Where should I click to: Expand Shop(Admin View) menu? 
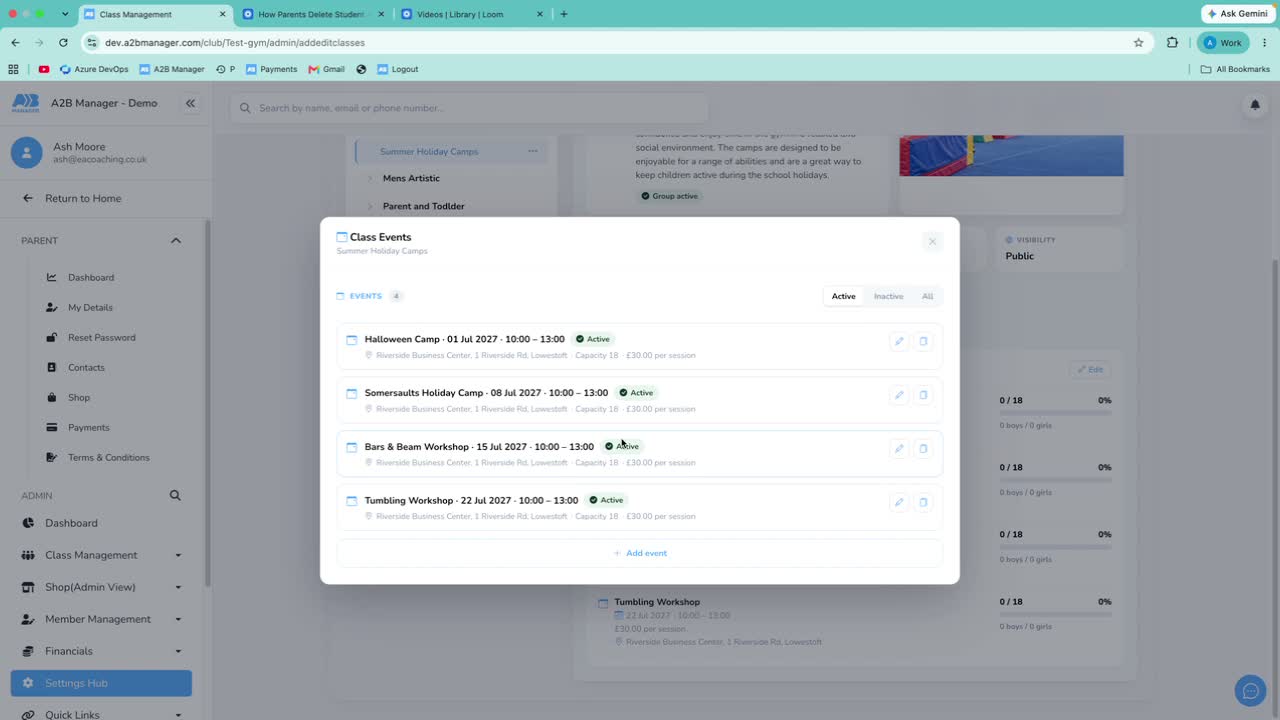pos(101,587)
